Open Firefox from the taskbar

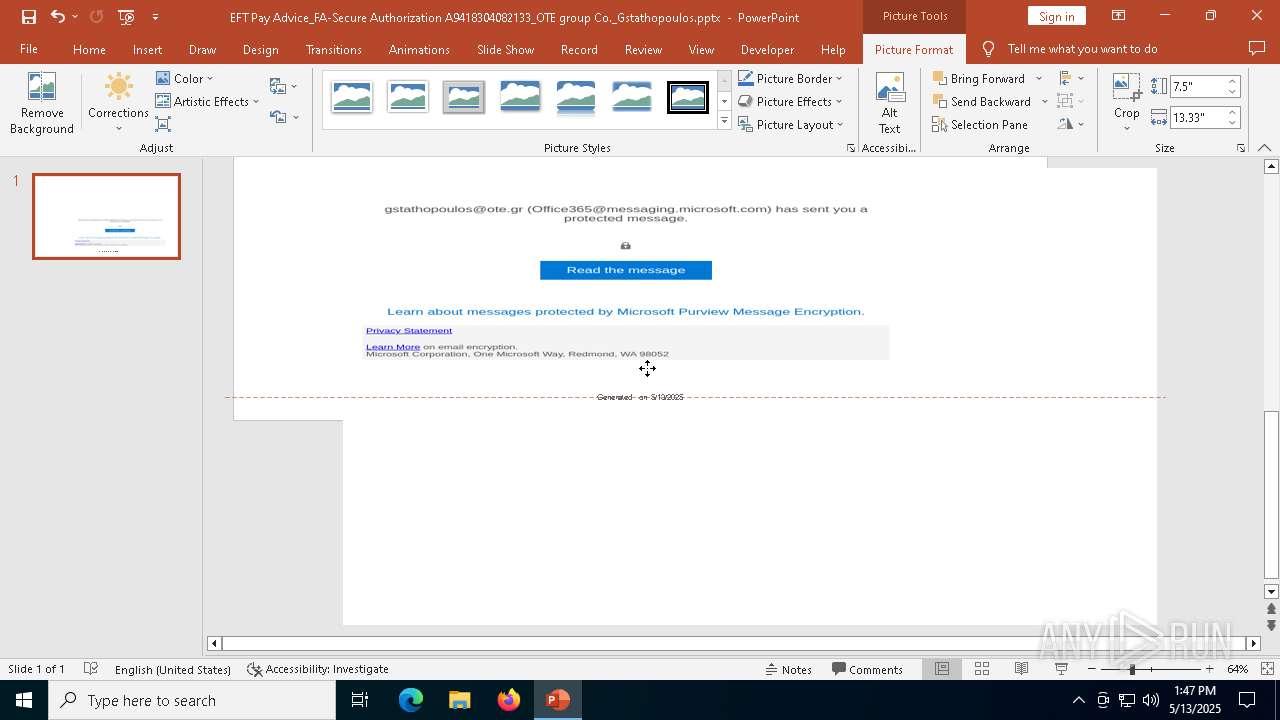[x=509, y=700]
